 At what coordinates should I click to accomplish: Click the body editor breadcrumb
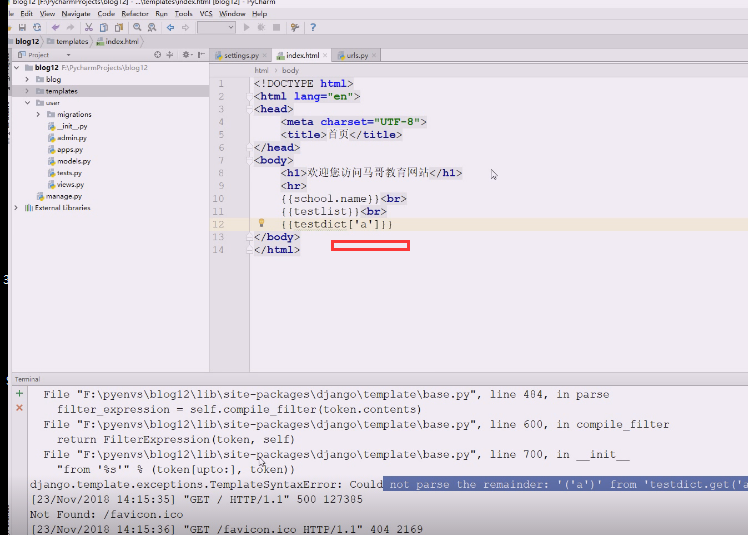point(290,70)
